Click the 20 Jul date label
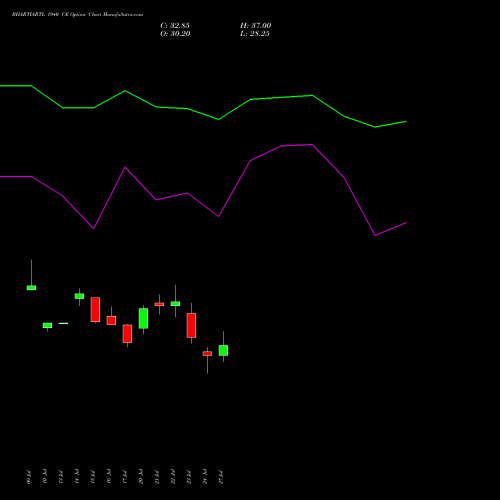The height and width of the screenshot is (500, 500). click(141, 477)
